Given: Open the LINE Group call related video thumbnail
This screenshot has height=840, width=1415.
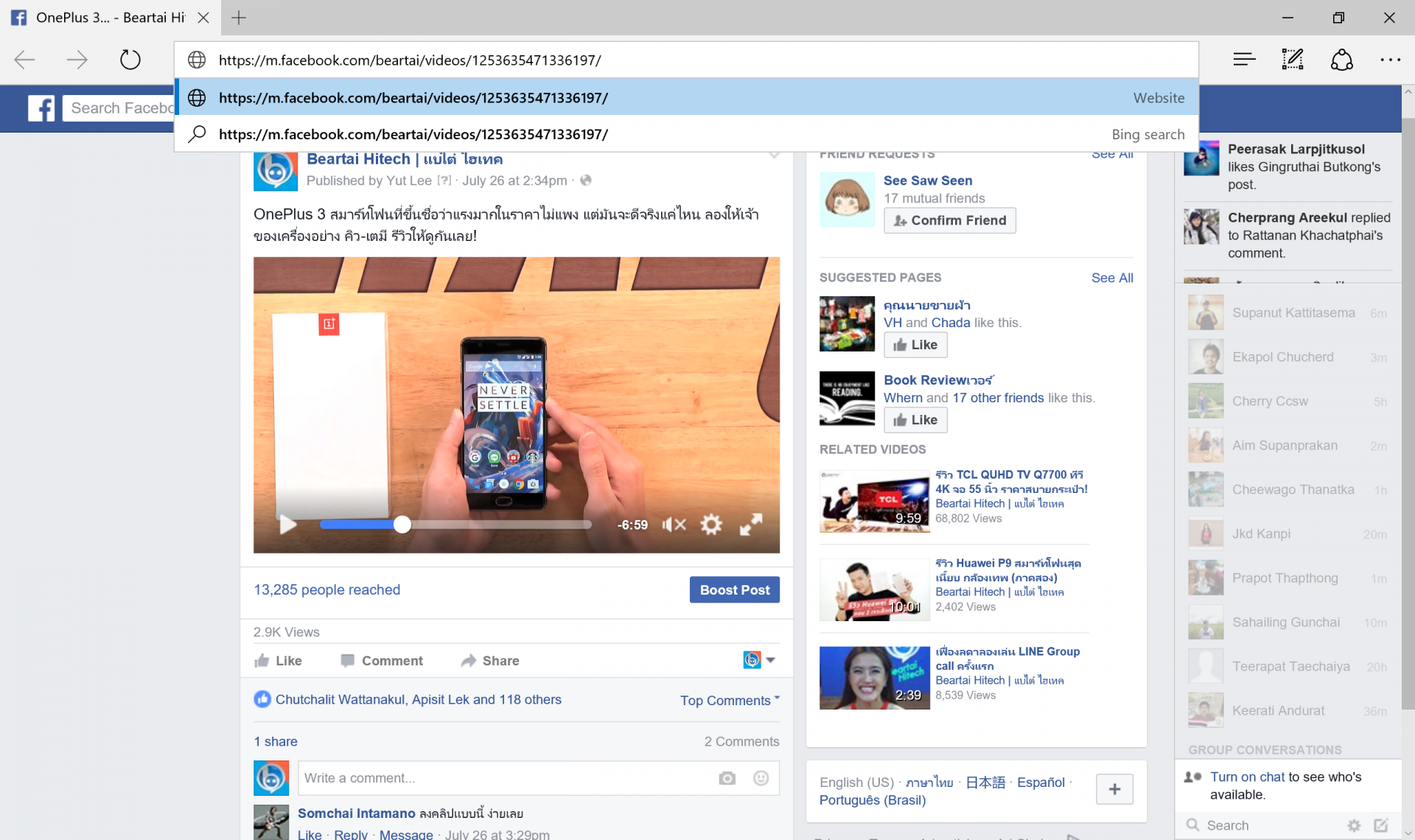Looking at the screenshot, I should (874, 678).
